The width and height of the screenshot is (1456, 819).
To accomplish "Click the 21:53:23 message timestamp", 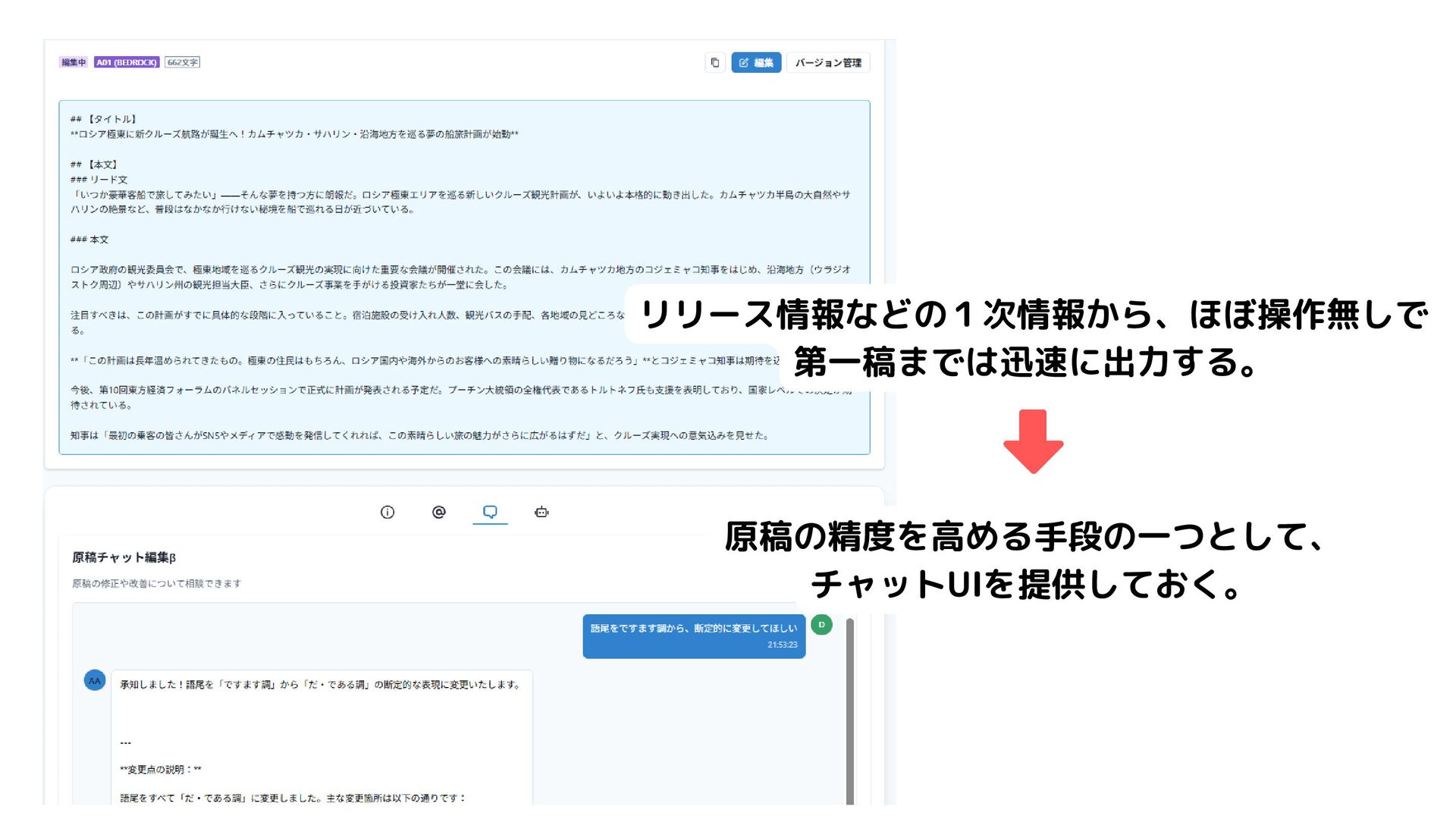I will point(782,645).
